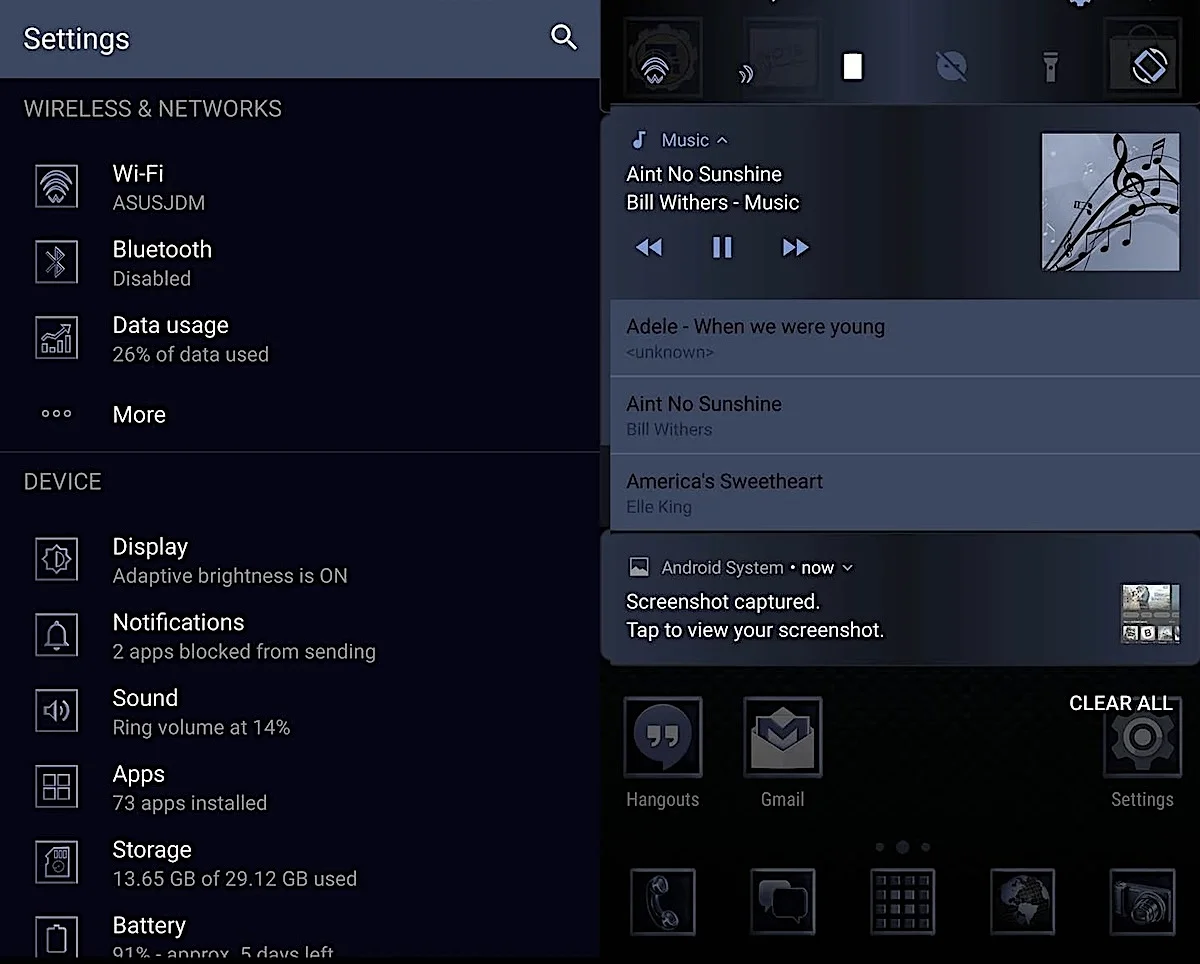Viewport: 1200px width, 964px height.
Task: Open the Browser globe dock icon
Action: coord(1022,901)
